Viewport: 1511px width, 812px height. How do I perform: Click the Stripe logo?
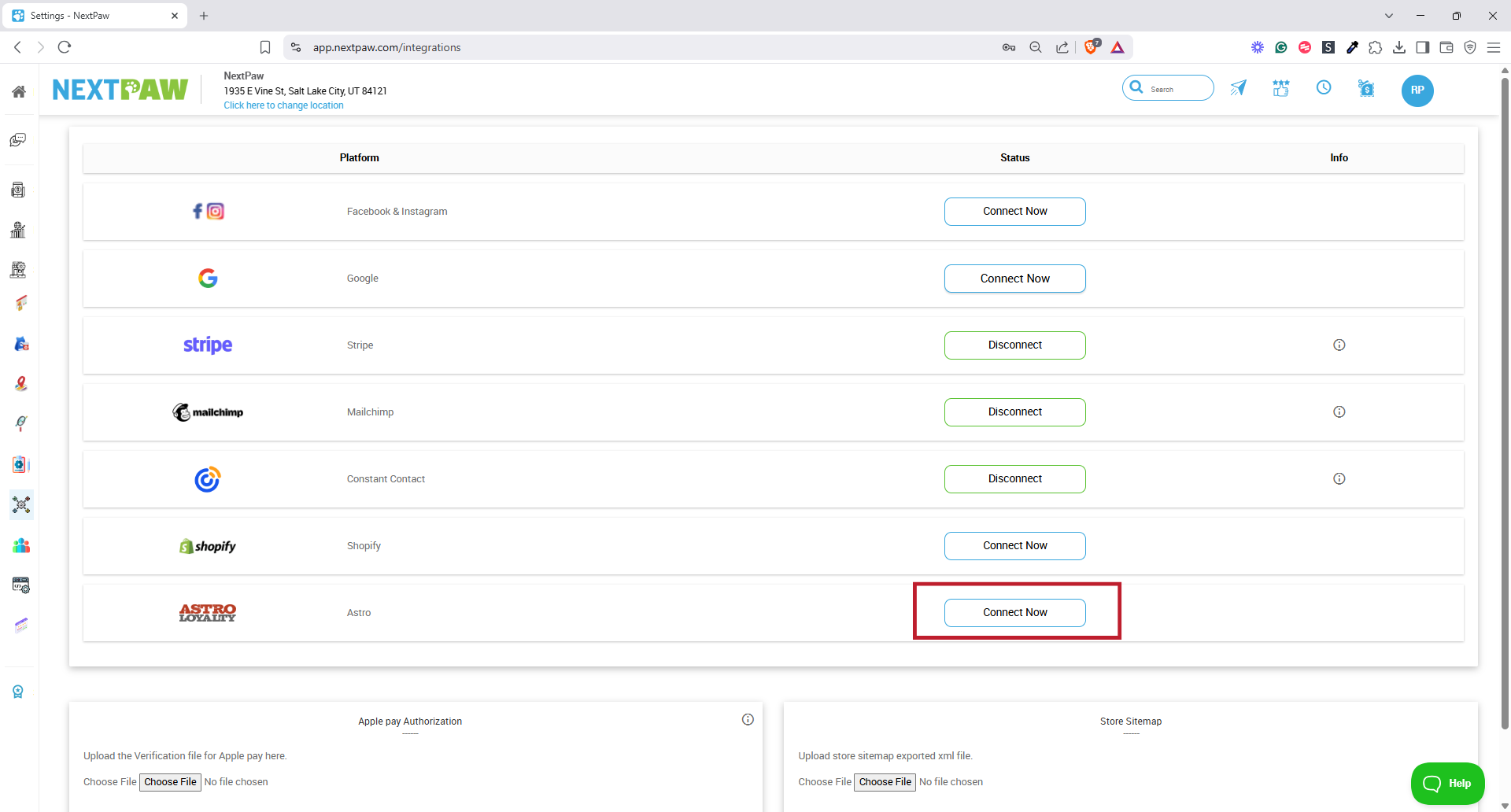pyautogui.click(x=208, y=345)
